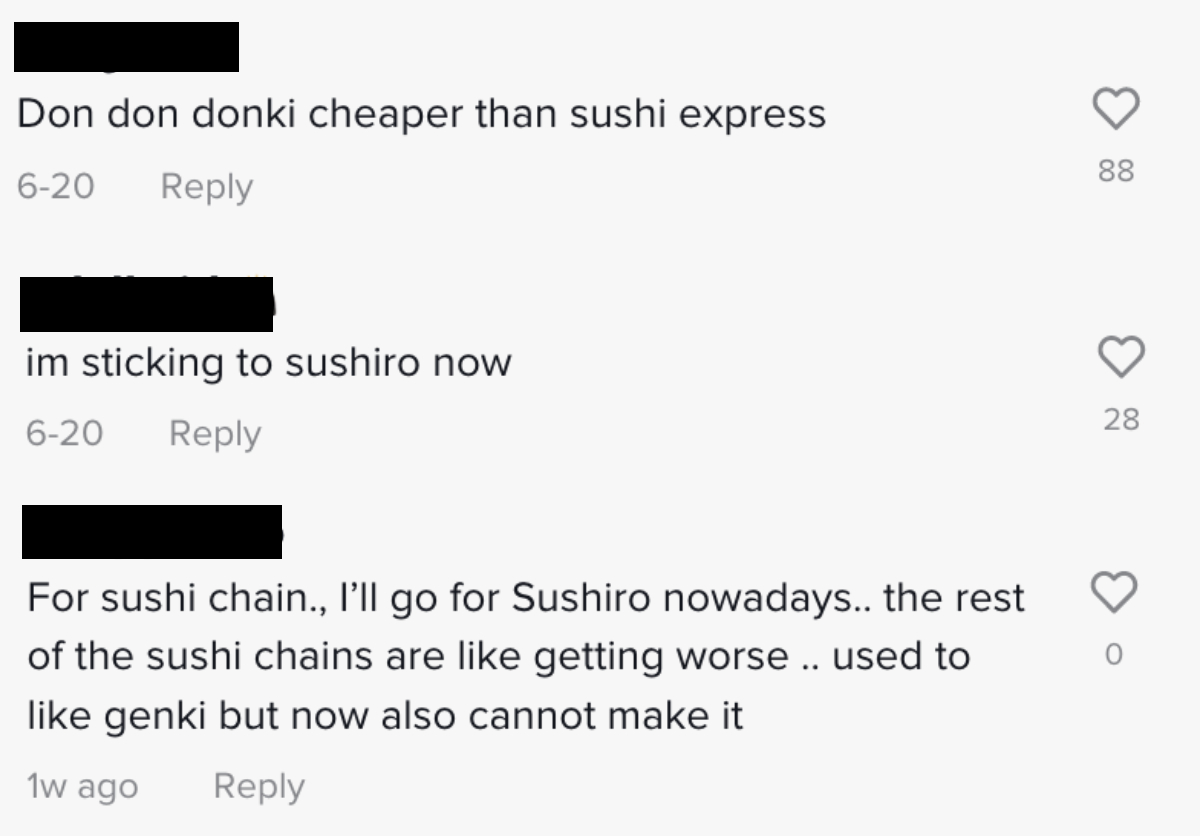Click the 88 likes count
Viewport: 1200px width, 836px height.
click(1116, 171)
